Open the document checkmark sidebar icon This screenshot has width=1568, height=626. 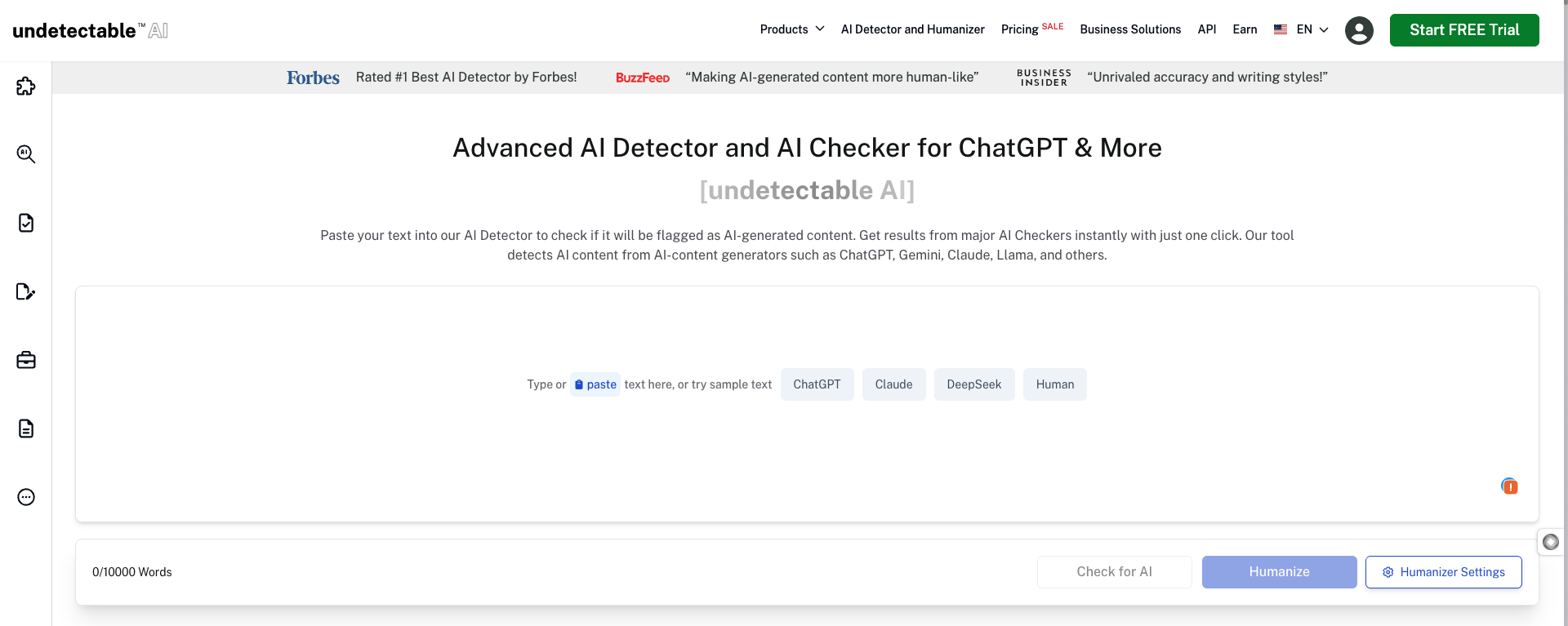click(26, 223)
